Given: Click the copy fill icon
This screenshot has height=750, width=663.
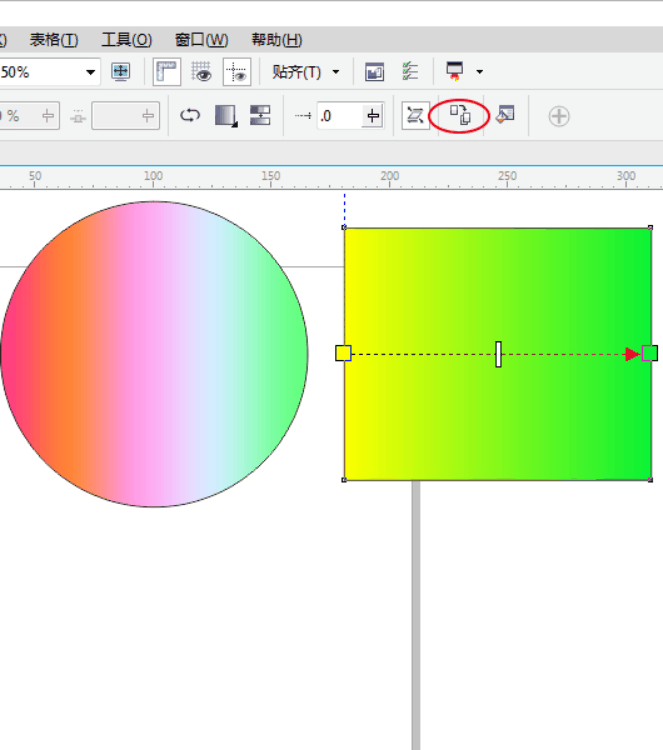Looking at the screenshot, I should 460,115.
